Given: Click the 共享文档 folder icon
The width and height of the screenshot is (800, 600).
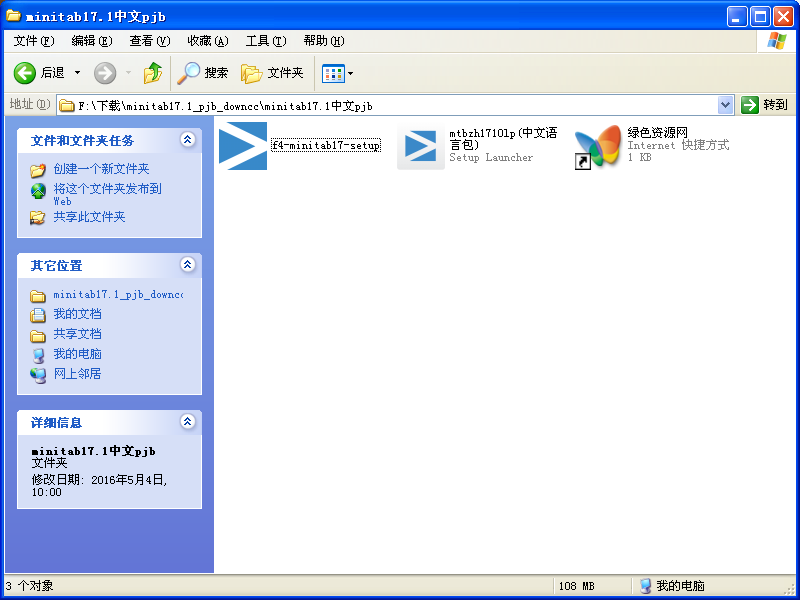Looking at the screenshot, I should click(x=38, y=336).
